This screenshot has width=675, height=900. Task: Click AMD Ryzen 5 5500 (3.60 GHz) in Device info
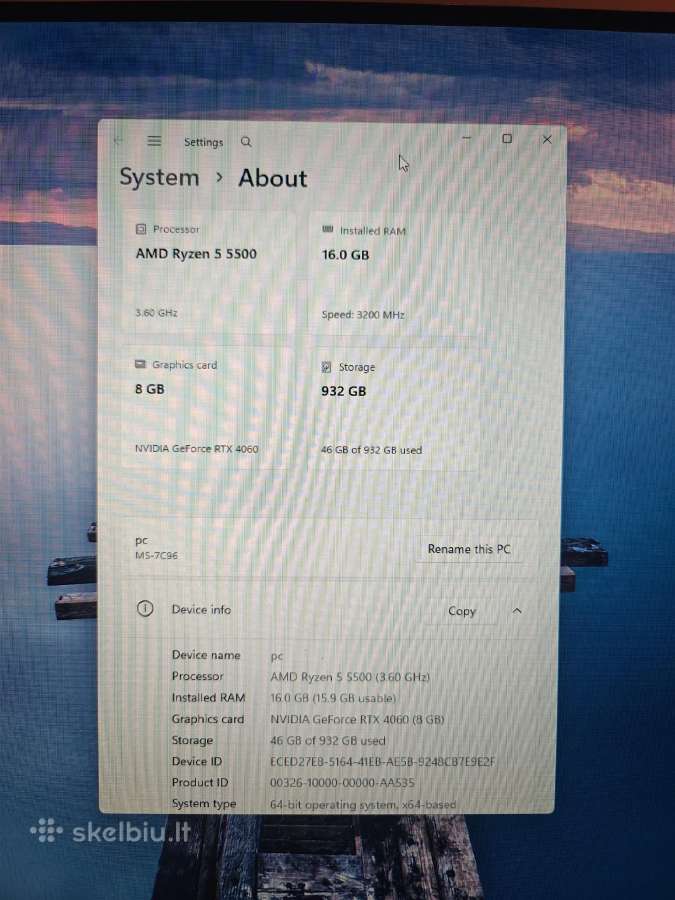click(350, 677)
